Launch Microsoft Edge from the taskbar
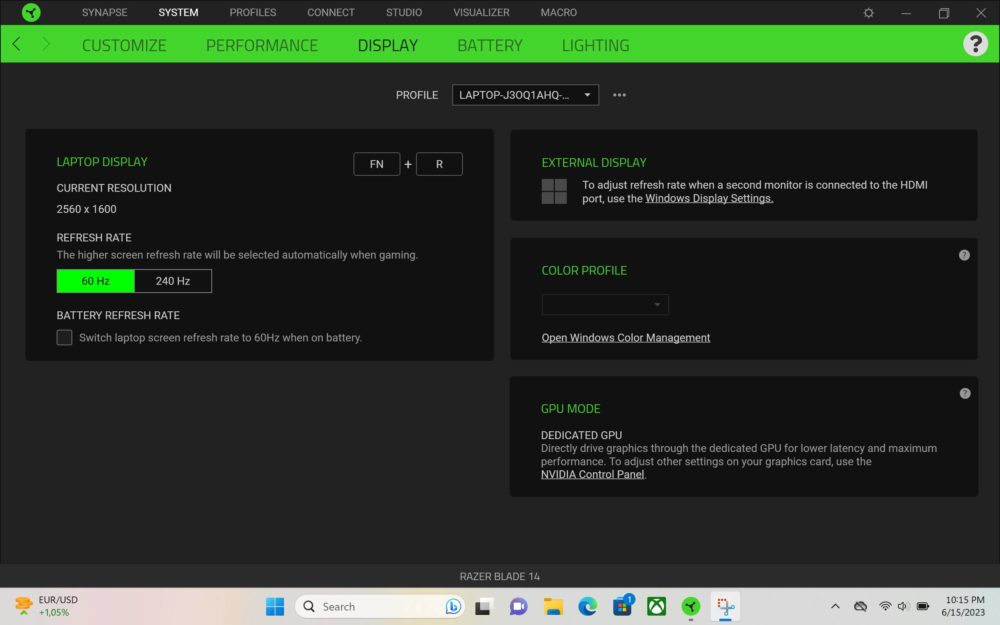 (587, 607)
